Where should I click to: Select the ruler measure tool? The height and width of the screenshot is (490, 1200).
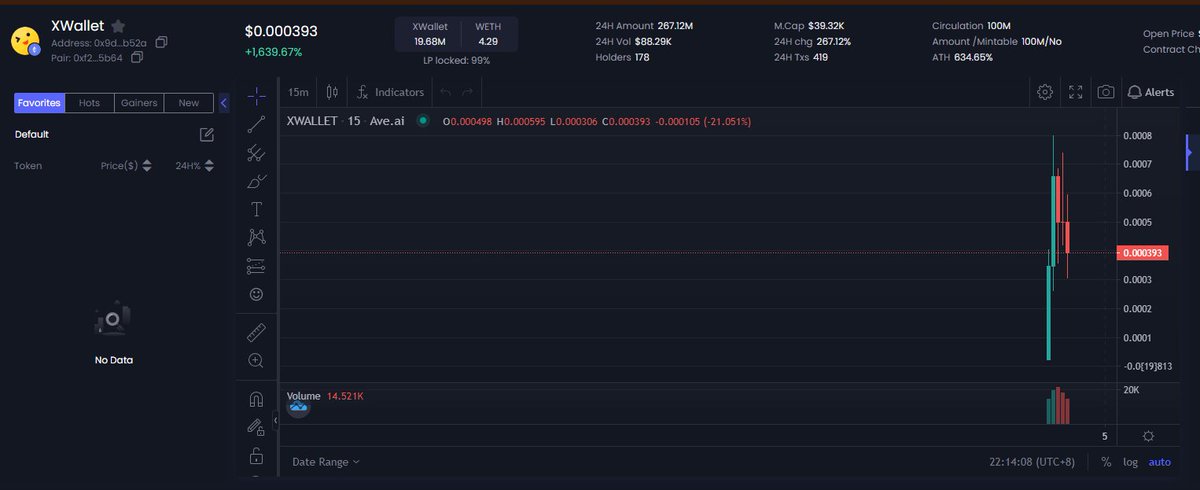257,331
